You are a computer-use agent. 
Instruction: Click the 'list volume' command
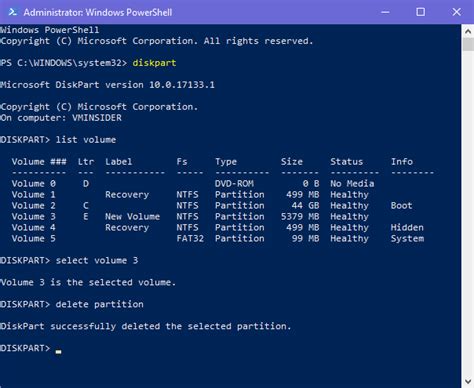pyautogui.click(x=86, y=140)
